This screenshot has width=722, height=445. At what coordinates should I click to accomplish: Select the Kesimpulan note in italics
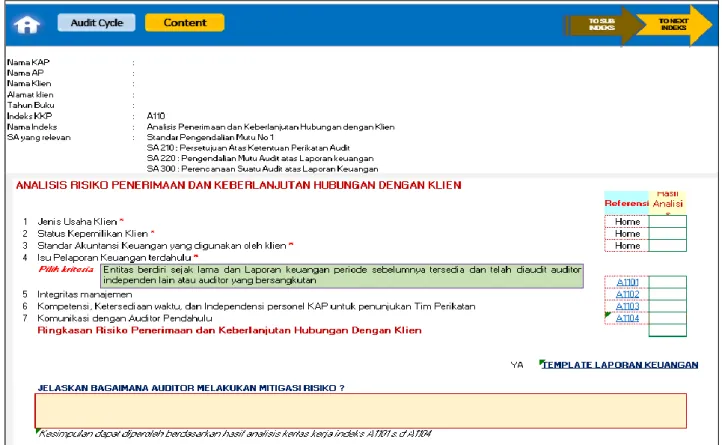coord(235,433)
